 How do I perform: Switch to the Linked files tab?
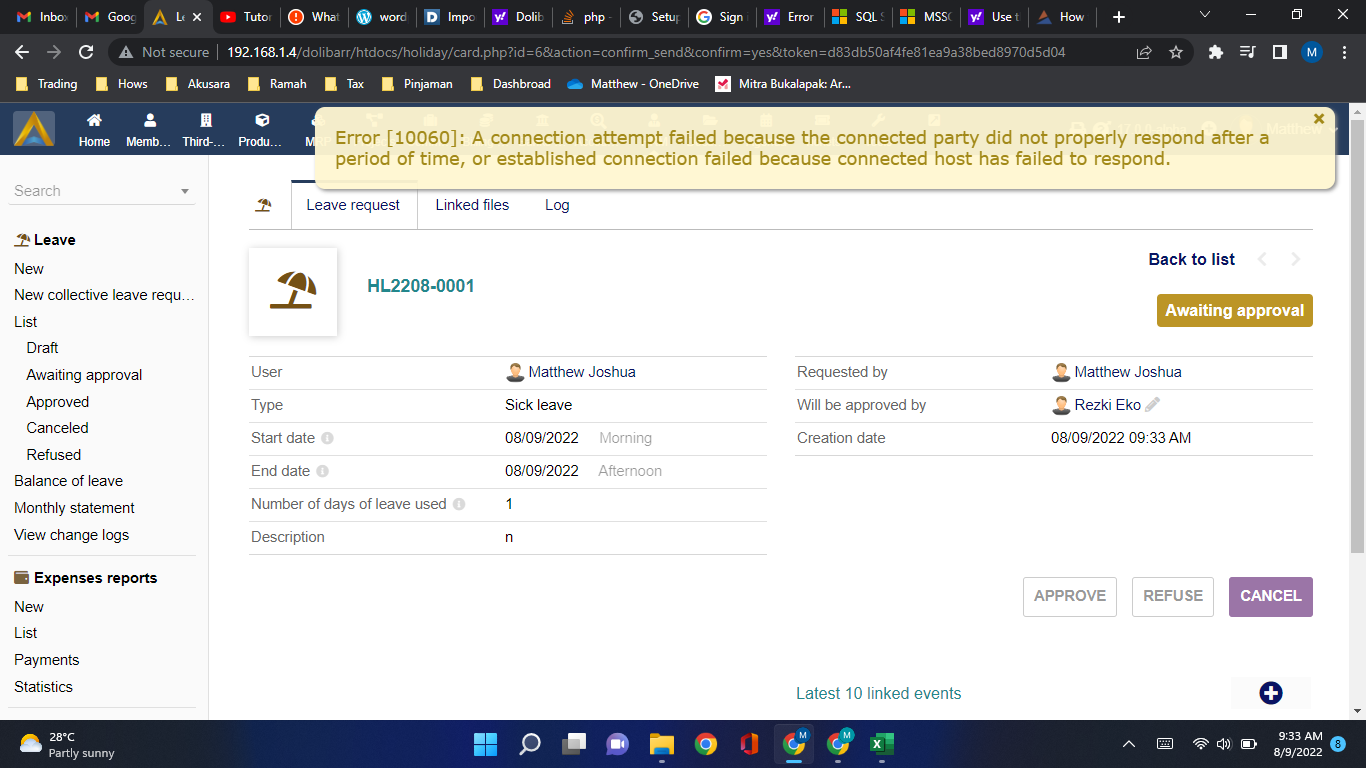pos(472,205)
